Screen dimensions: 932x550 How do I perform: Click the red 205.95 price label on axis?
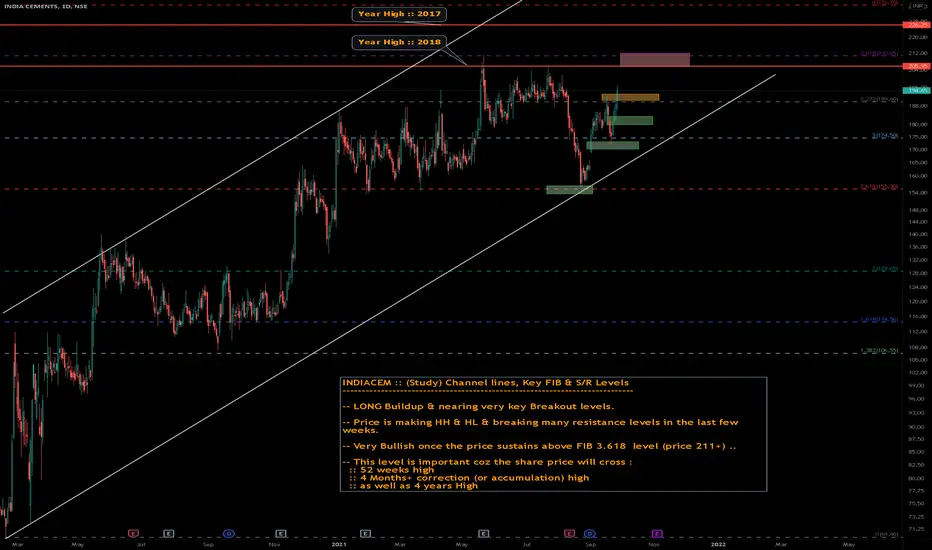(916, 67)
